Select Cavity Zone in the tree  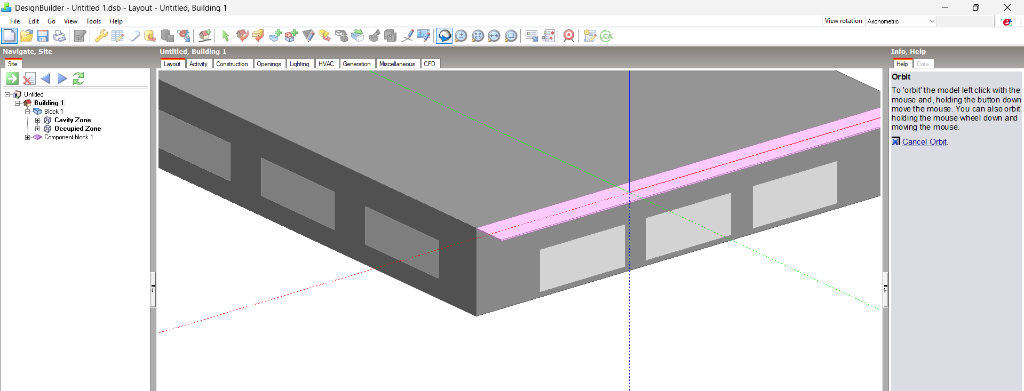[x=72, y=120]
